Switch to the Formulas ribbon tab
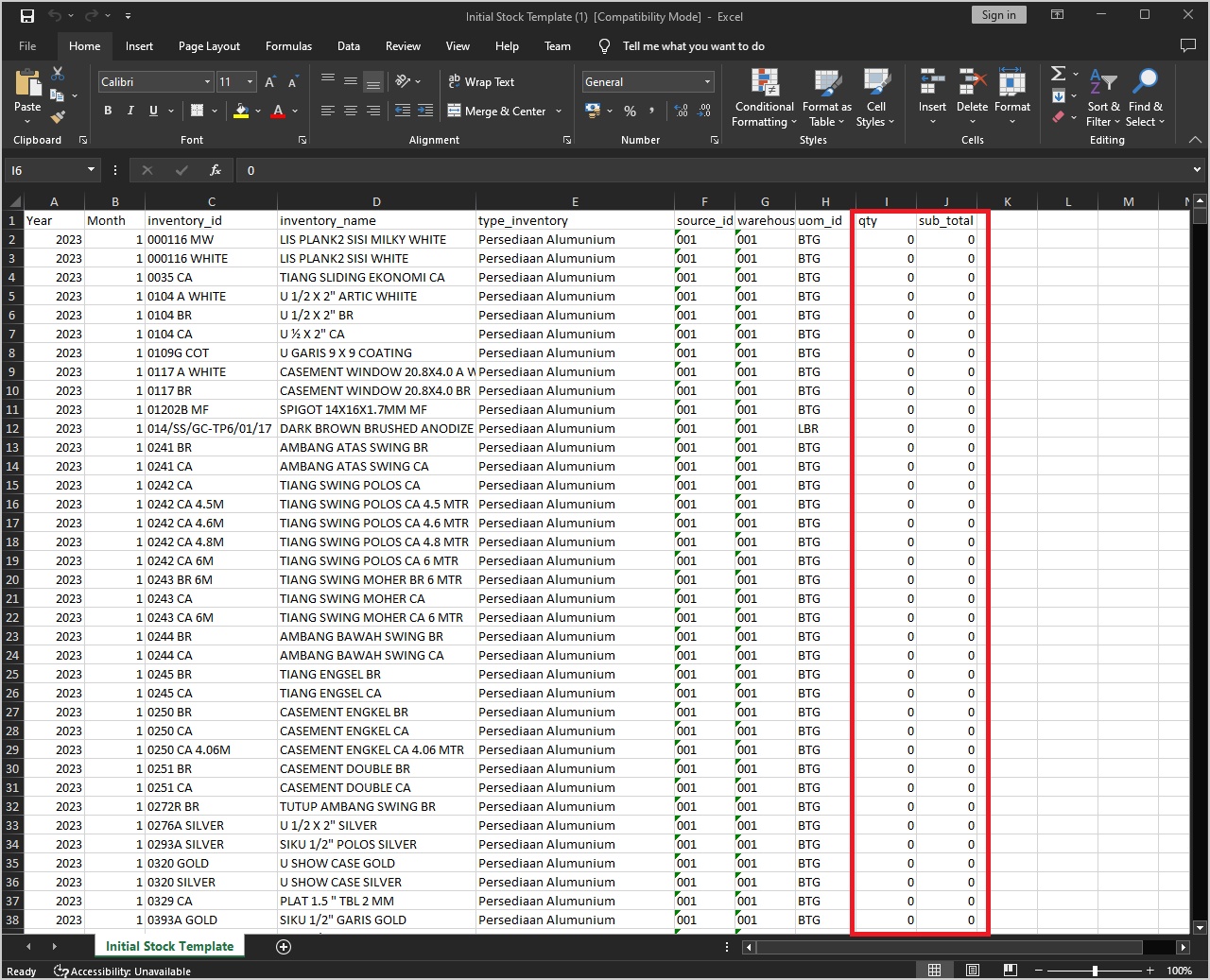The height and width of the screenshot is (980, 1210). click(x=288, y=45)
